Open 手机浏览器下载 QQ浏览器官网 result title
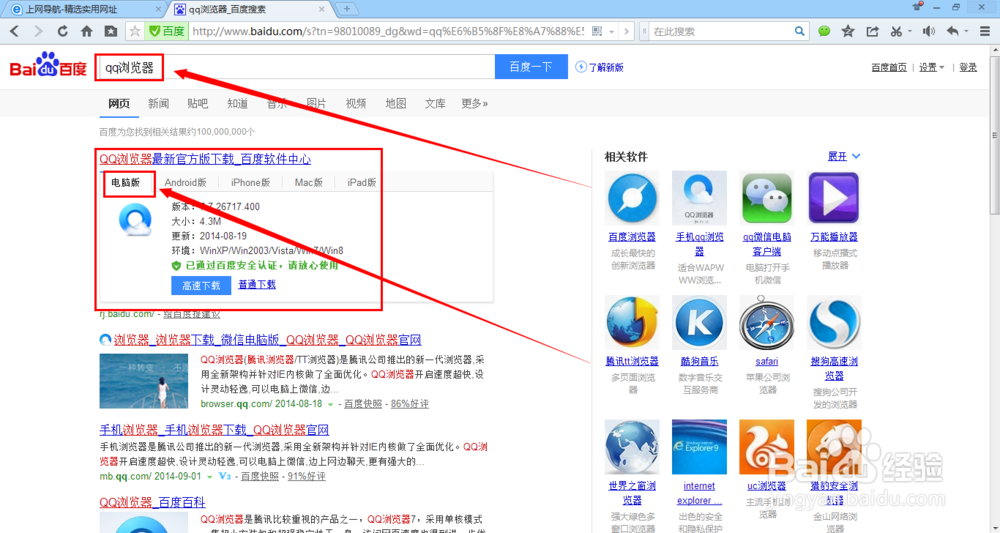The height and width of the screenshot is (533, 1000). (x=214, y=430)
